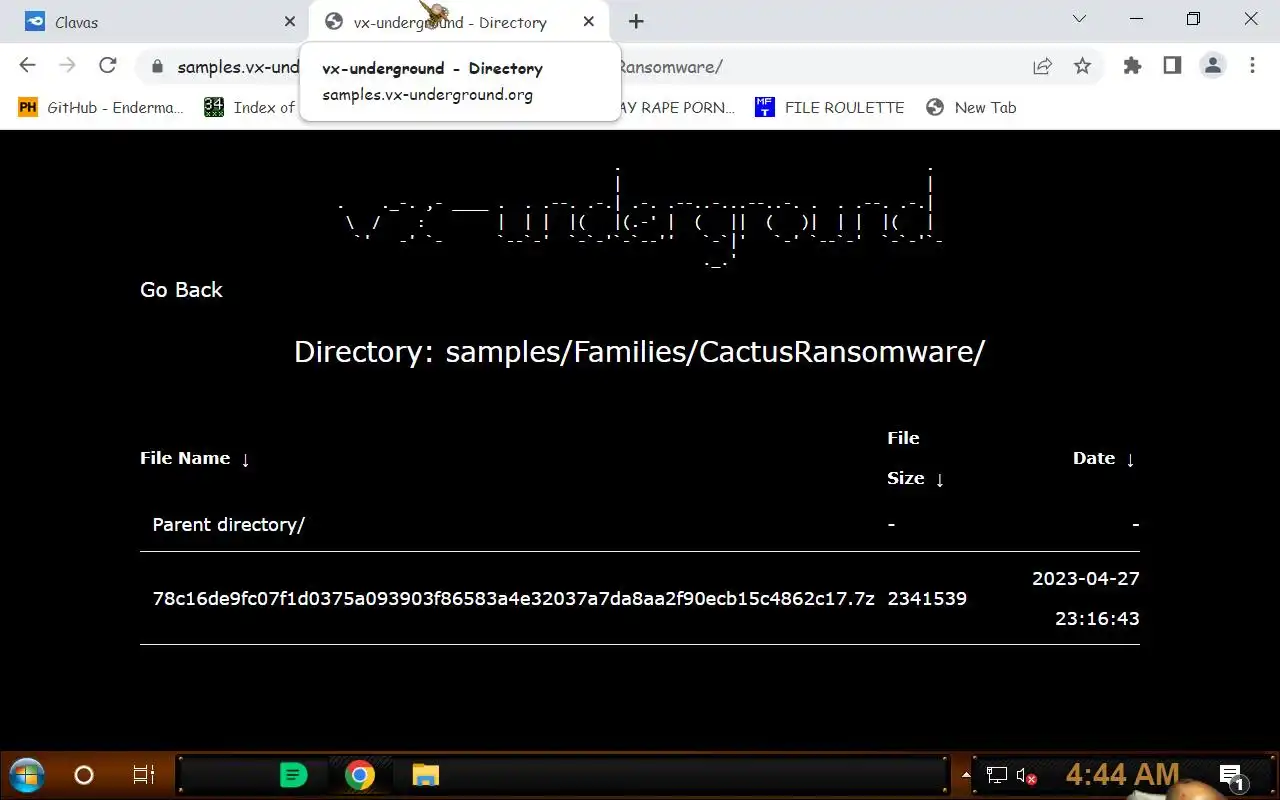Select the vx-underground Directory tab

click(449, 21)
